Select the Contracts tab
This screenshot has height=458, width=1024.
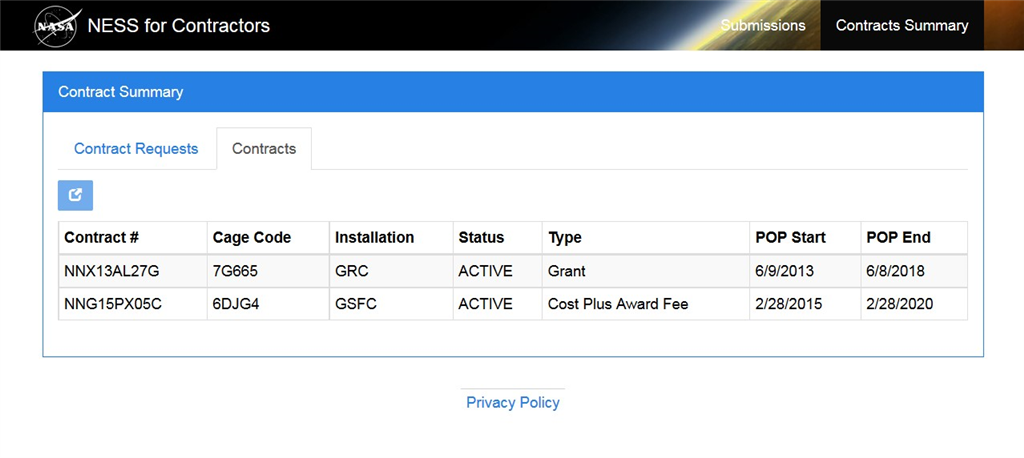coord(264,149)
